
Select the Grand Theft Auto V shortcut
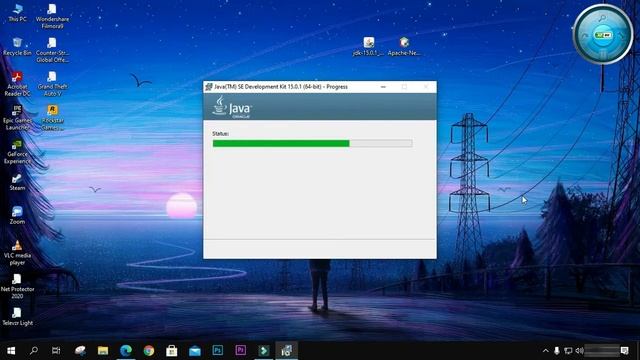click(52, 84)
